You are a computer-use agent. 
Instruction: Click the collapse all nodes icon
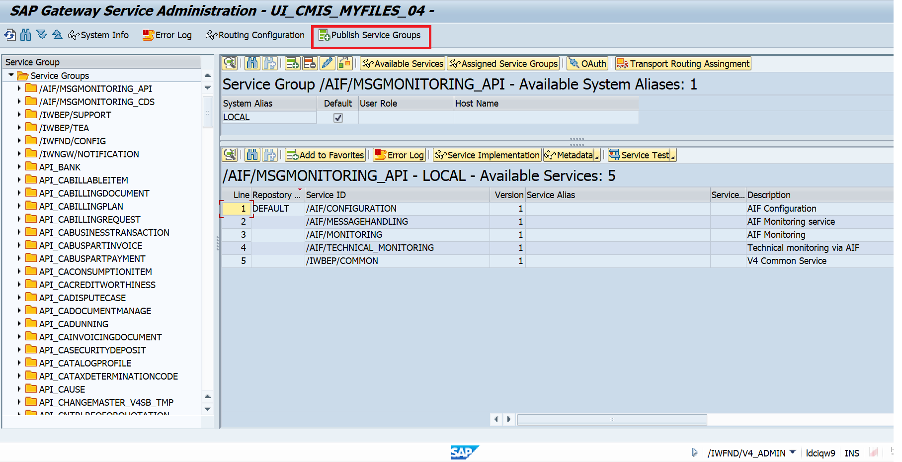tap(57, 35)
